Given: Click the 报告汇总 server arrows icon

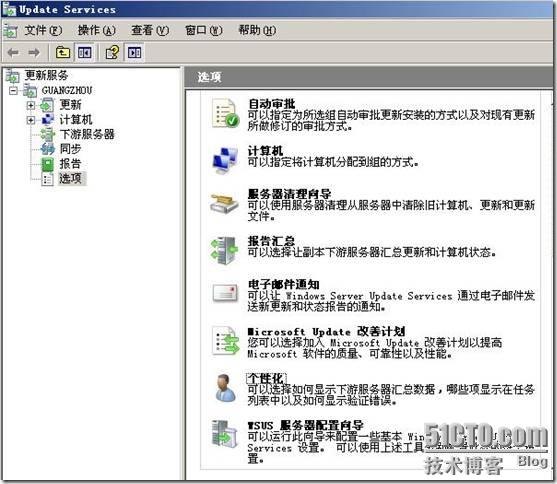Looking at the screenshot, I should pos(224,251).
